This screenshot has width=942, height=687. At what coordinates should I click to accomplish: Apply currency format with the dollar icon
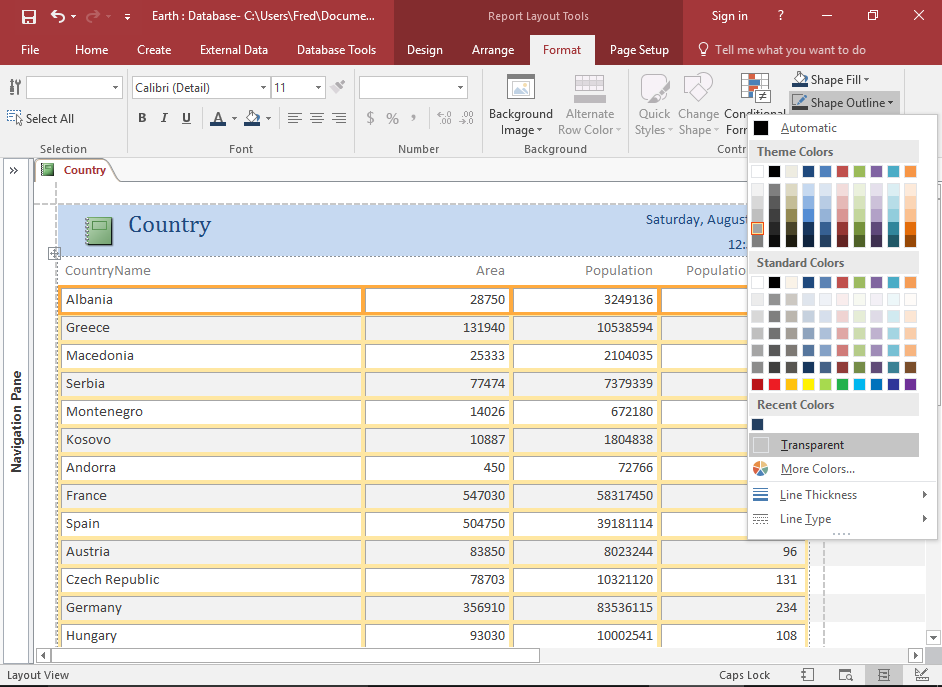pos(369,117)
